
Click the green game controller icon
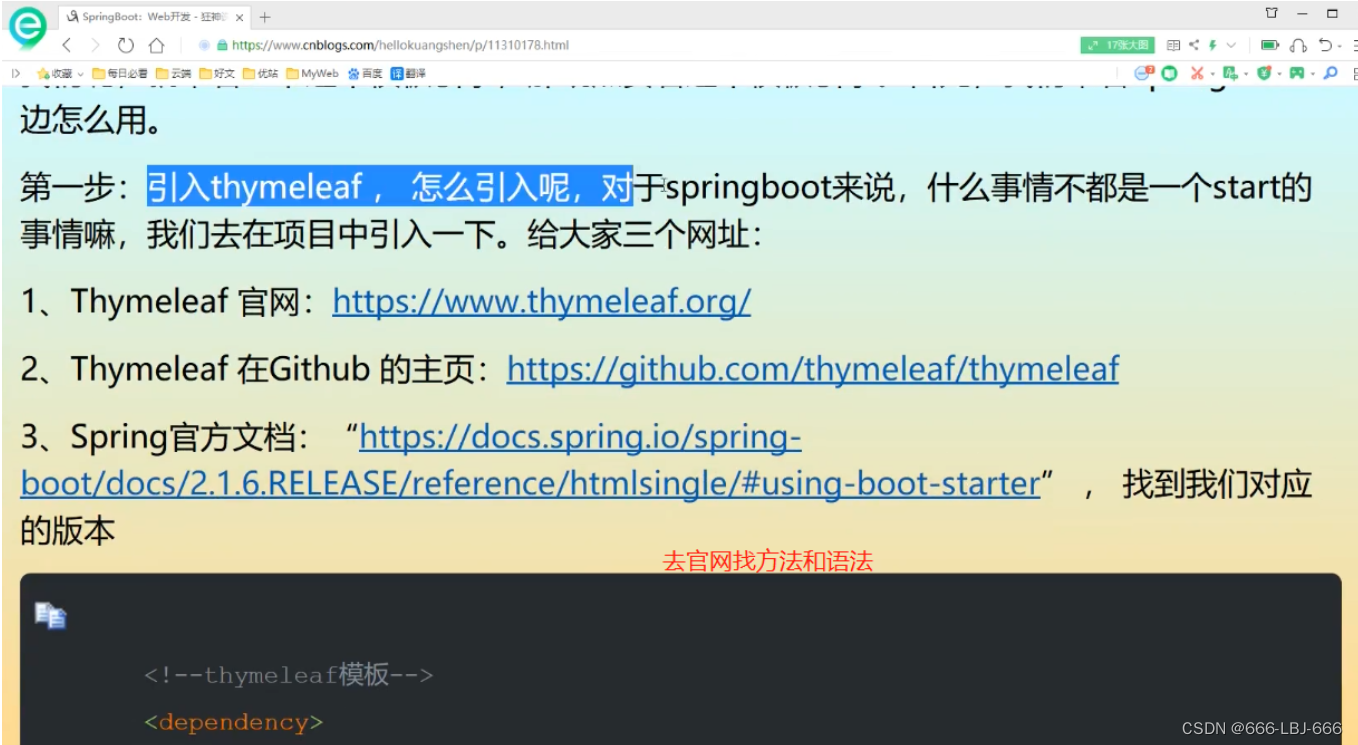click(x=1297, y=73)
